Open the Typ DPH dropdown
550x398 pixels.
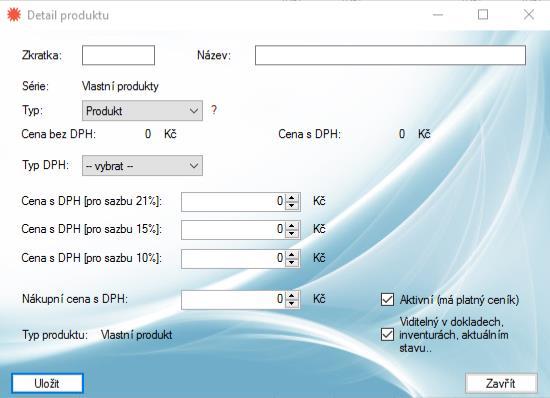coord(142,166)
